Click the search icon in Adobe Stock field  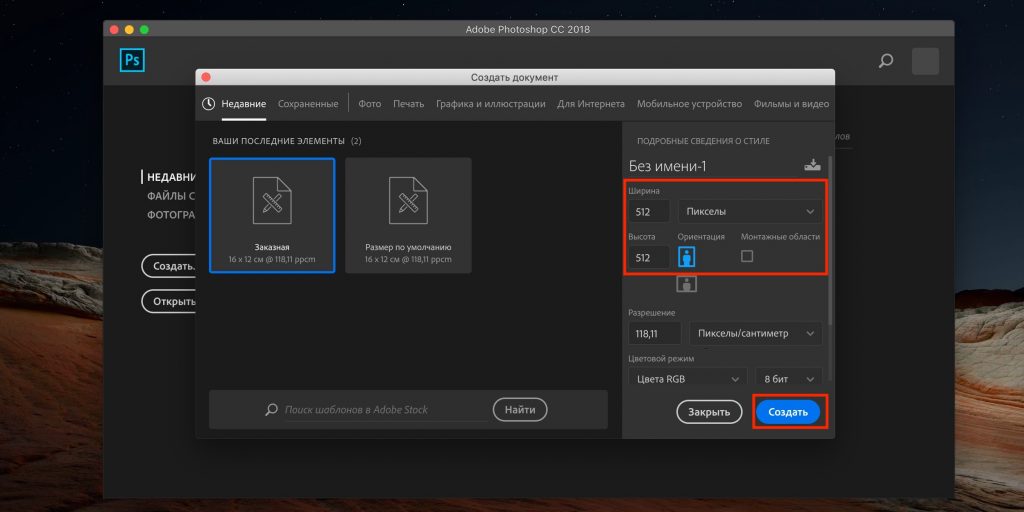(271, 410)
